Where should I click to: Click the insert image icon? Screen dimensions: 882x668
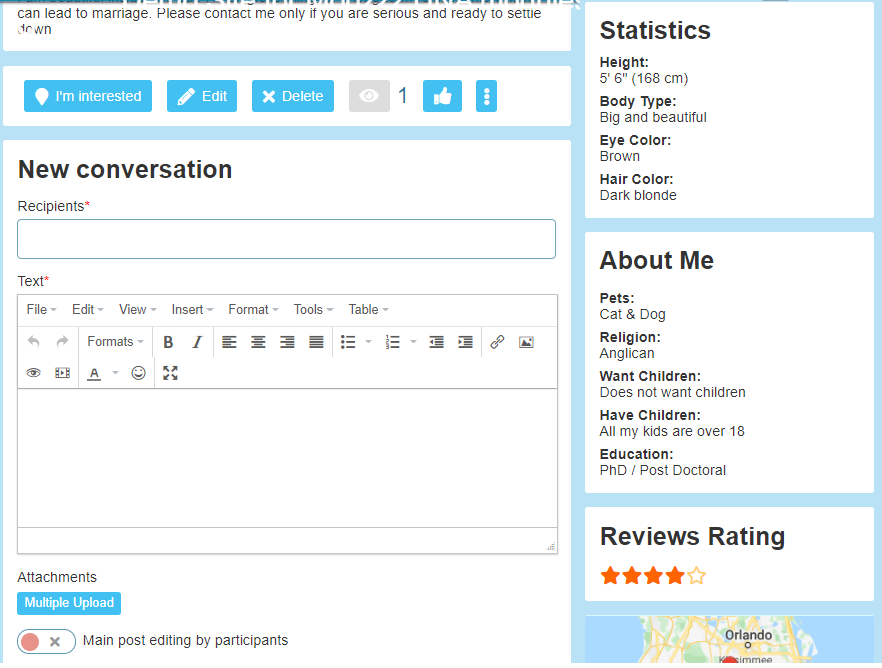coord(526,342)
